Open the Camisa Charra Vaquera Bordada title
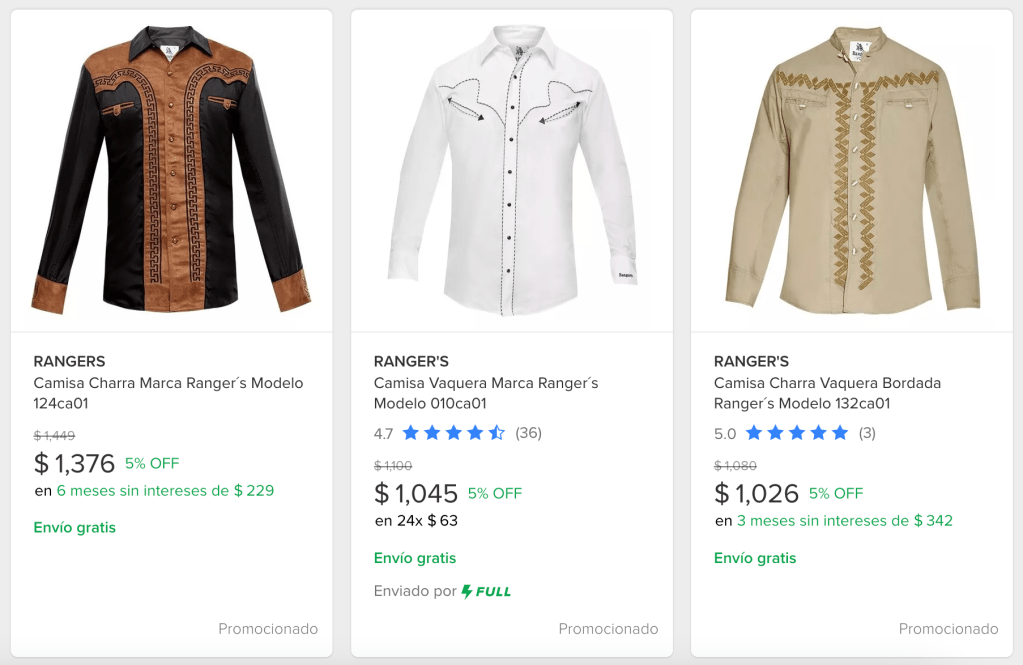Screen dimensions: 1023x665 point(827,393)
